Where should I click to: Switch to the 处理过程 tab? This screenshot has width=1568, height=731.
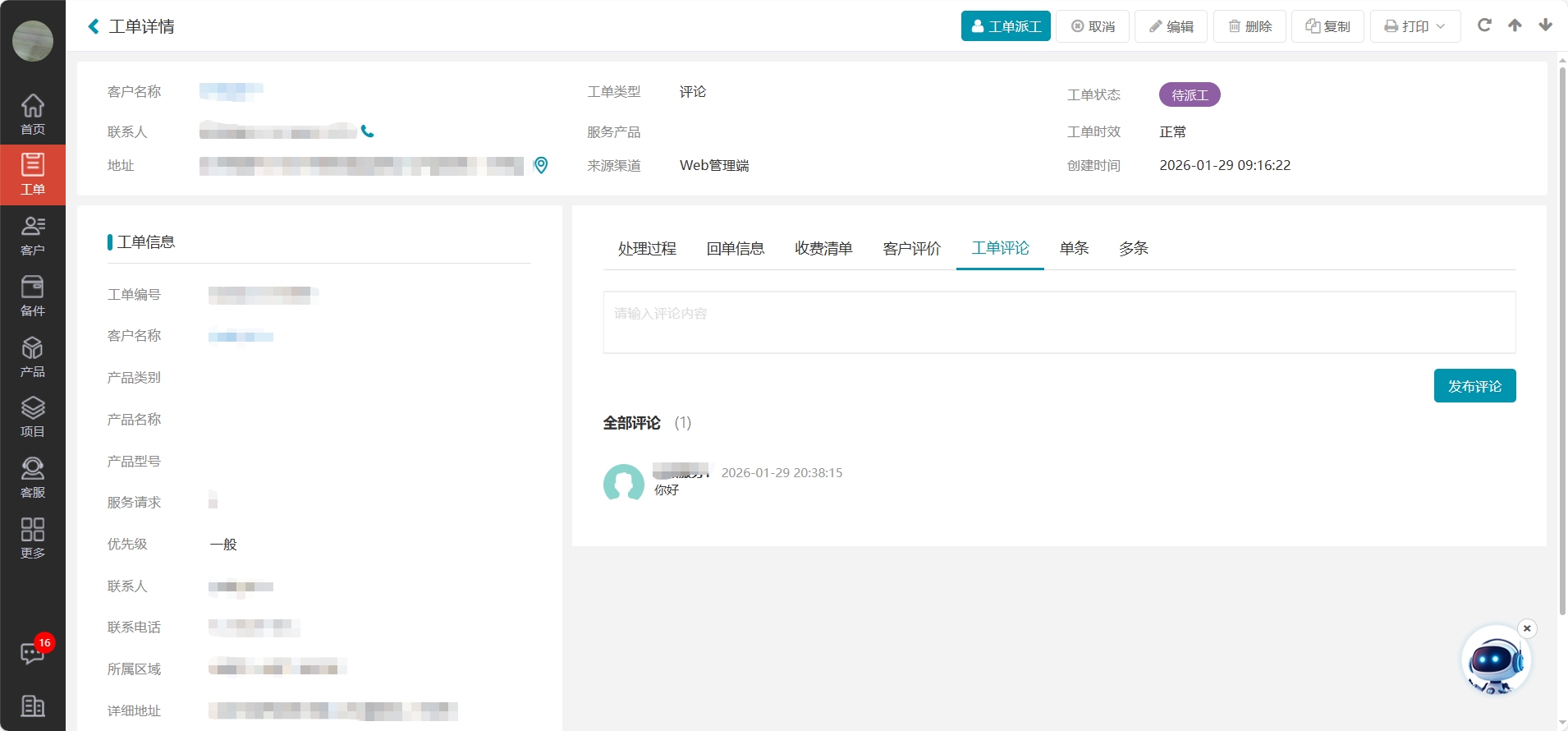click(647, 249)
